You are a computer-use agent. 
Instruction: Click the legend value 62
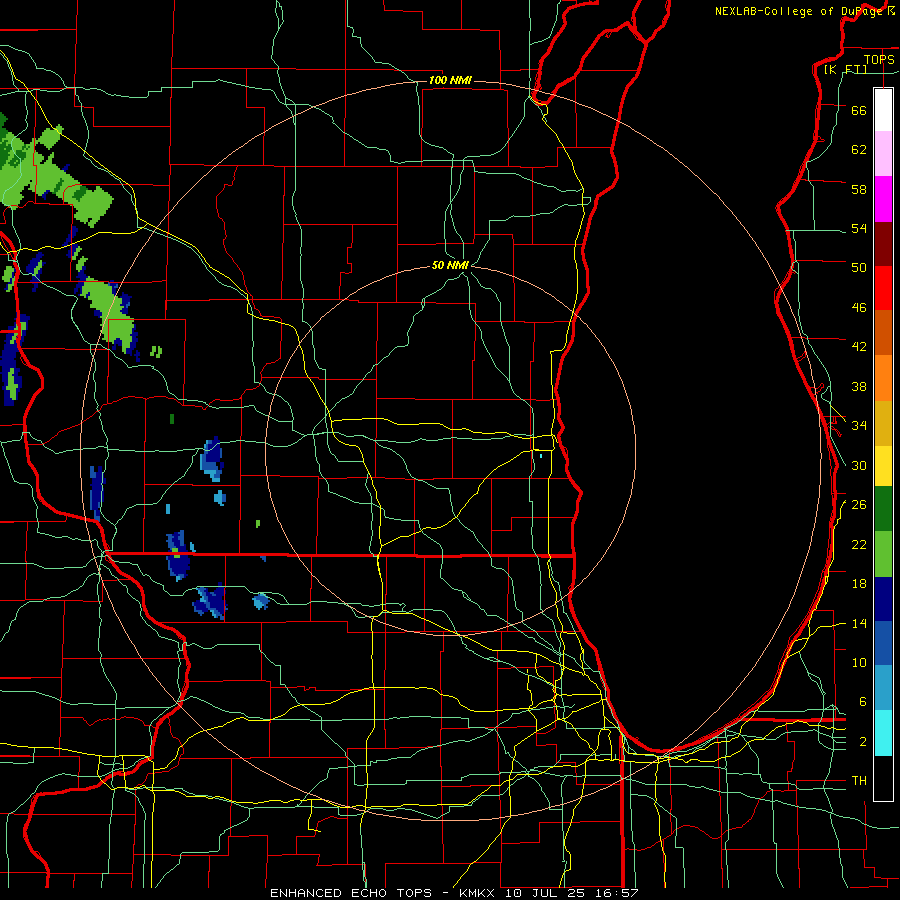(x=859, y=150)
